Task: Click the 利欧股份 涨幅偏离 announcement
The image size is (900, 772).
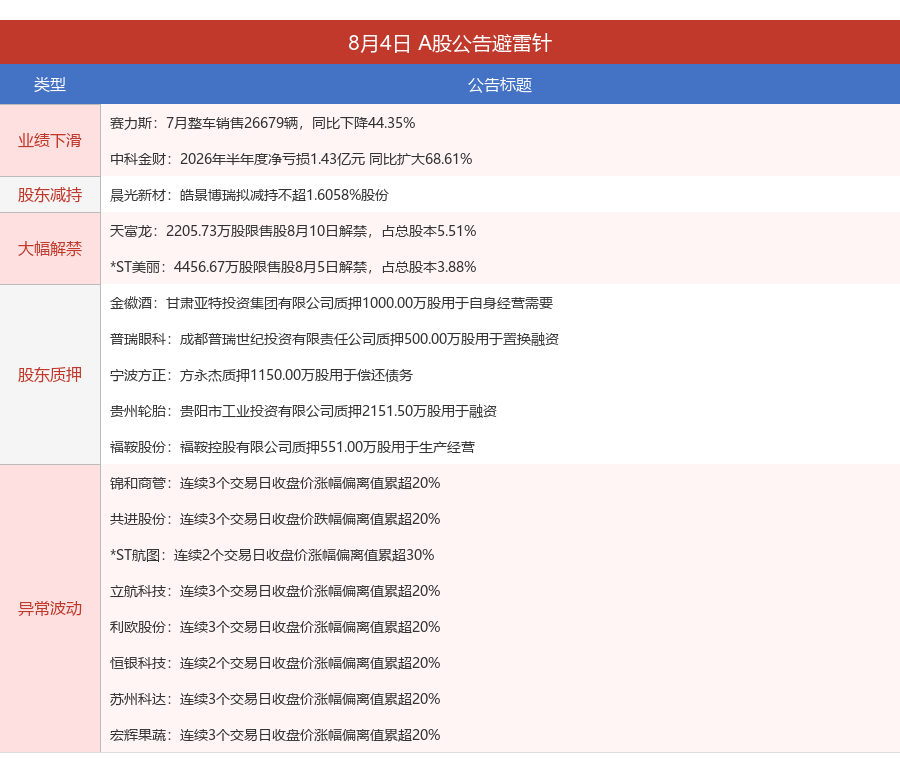Action: click(275, 627)
